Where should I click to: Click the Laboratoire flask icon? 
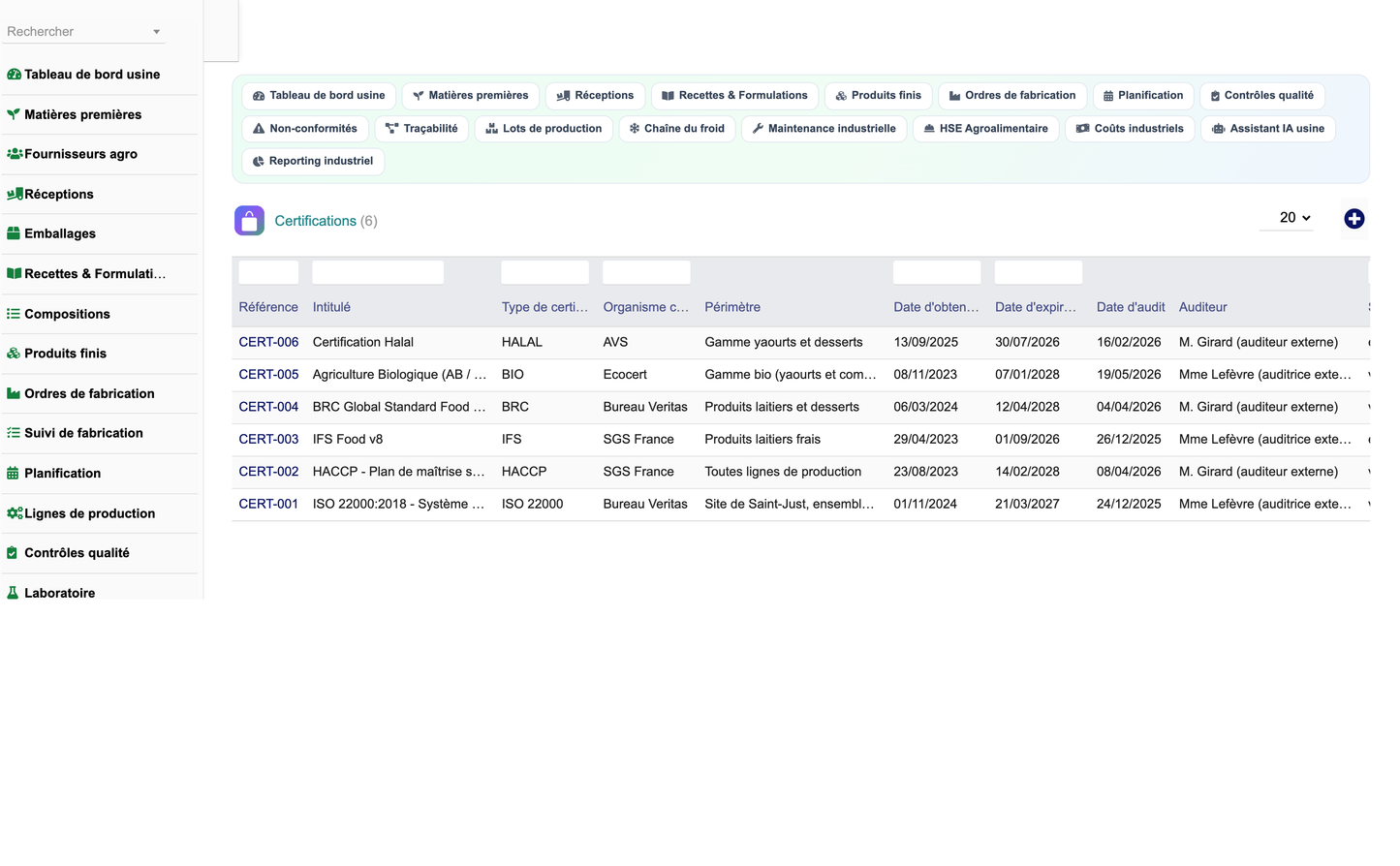click(x=13, y=593)
